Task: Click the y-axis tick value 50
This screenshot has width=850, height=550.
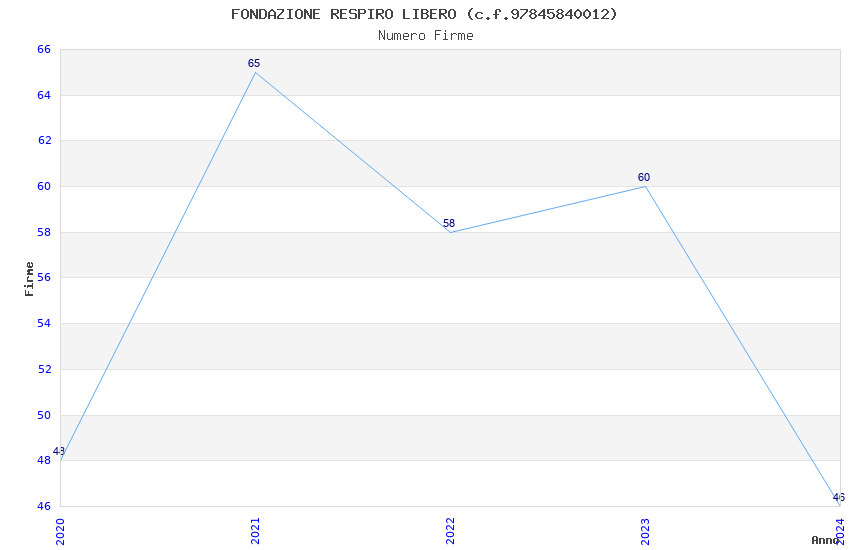Action: [44, 416]
